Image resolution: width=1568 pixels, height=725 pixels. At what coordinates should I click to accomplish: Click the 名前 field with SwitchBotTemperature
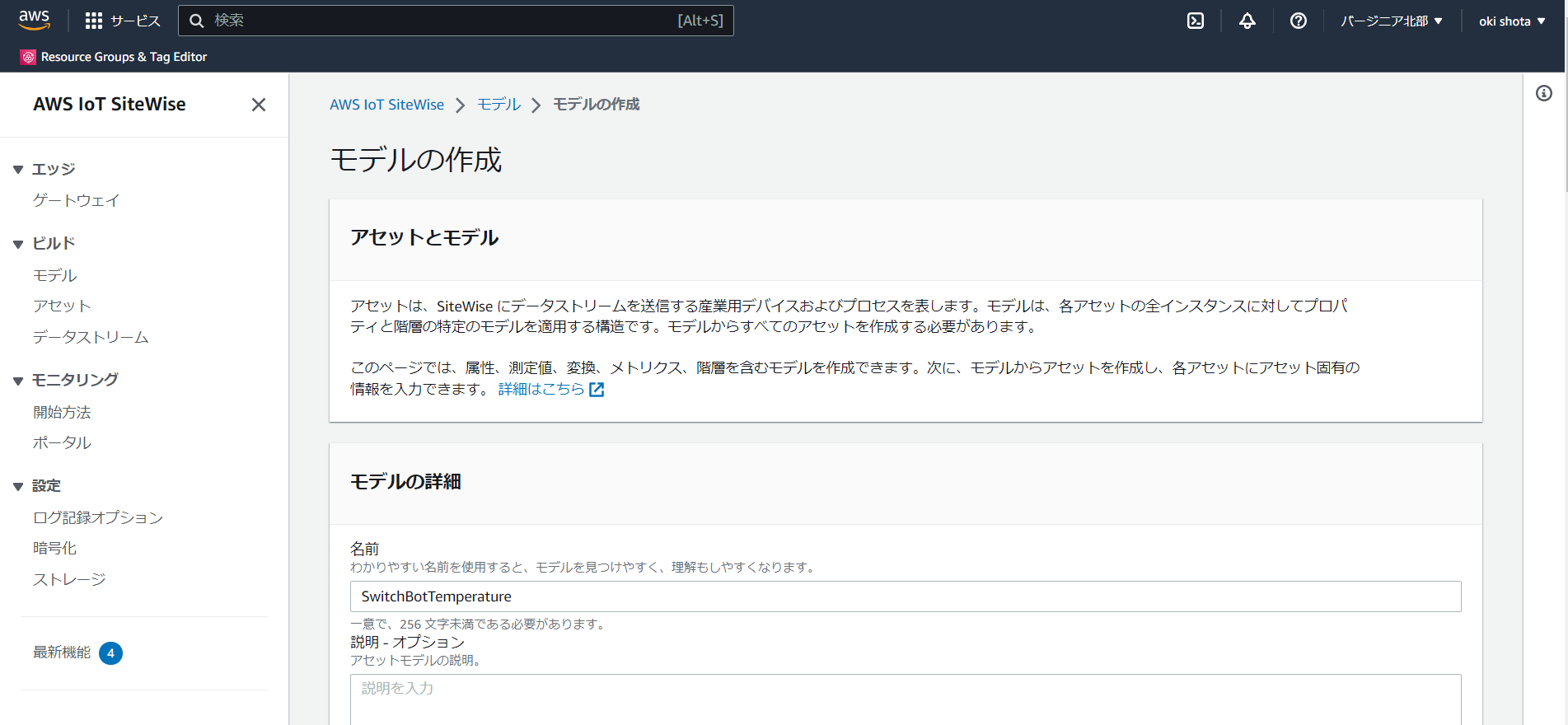(x=906, y=596)
